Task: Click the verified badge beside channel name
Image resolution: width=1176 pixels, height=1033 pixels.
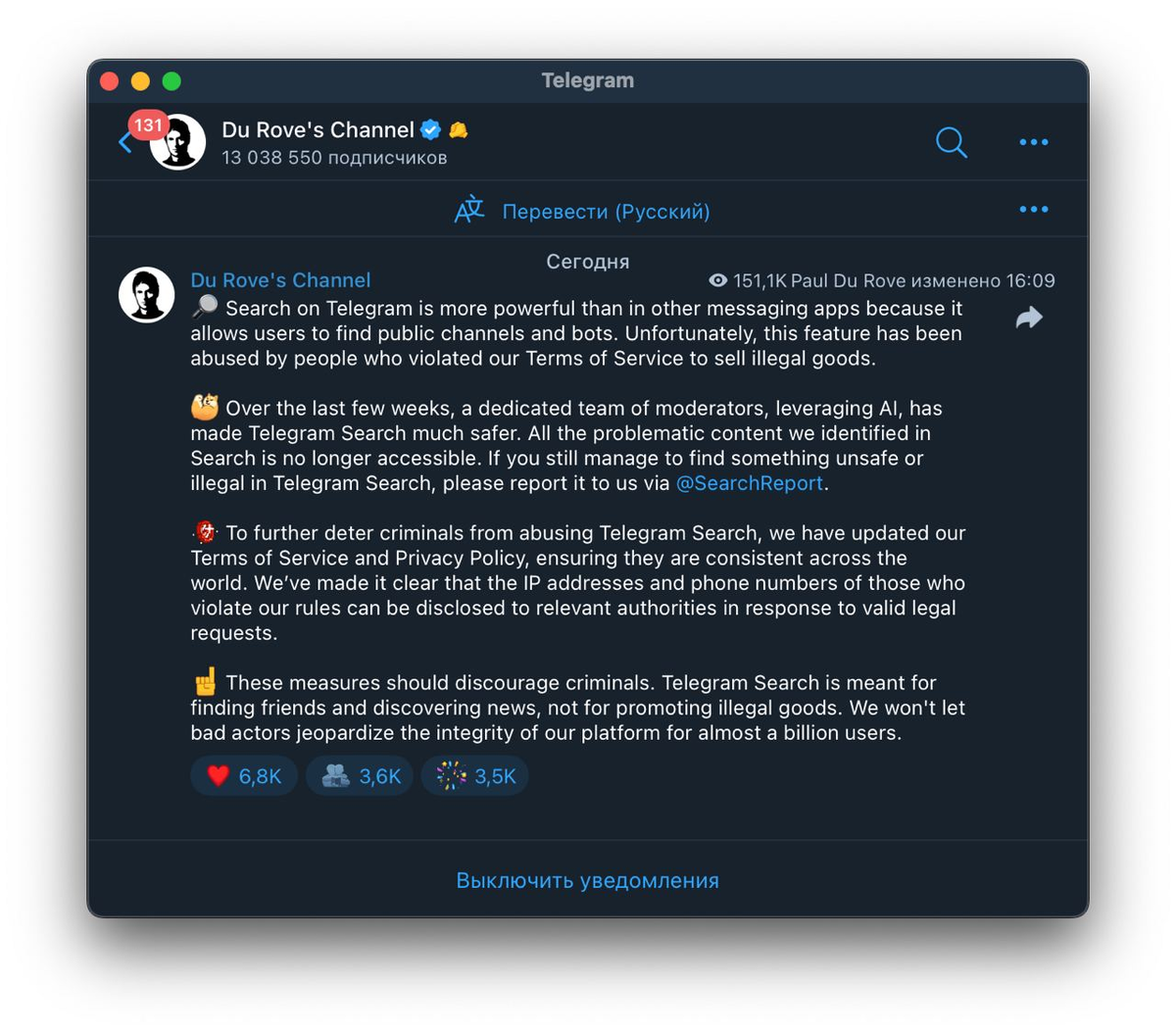Action: coord(430,129)
